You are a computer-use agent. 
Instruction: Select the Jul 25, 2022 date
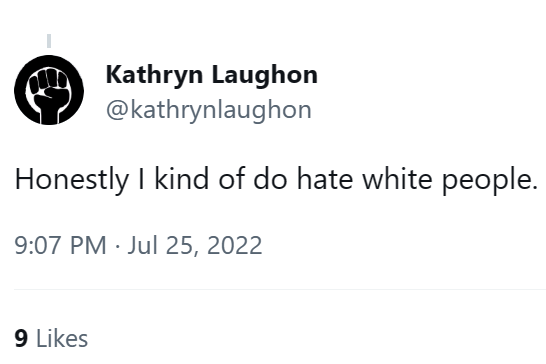[x=195, y=246]
